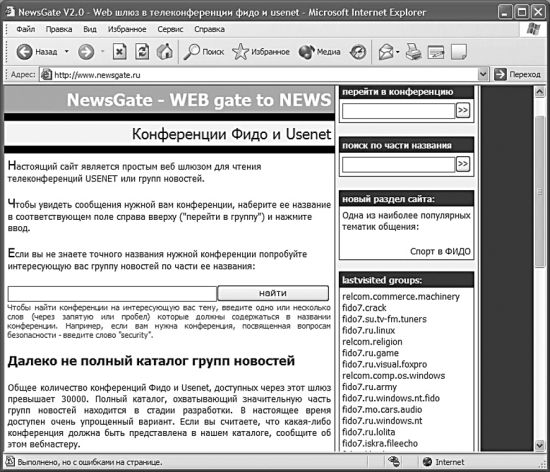Viewport: 550px width, 472px height.
Task: Open fido7.ru.visual.foxpro group link
Action: 384,364
